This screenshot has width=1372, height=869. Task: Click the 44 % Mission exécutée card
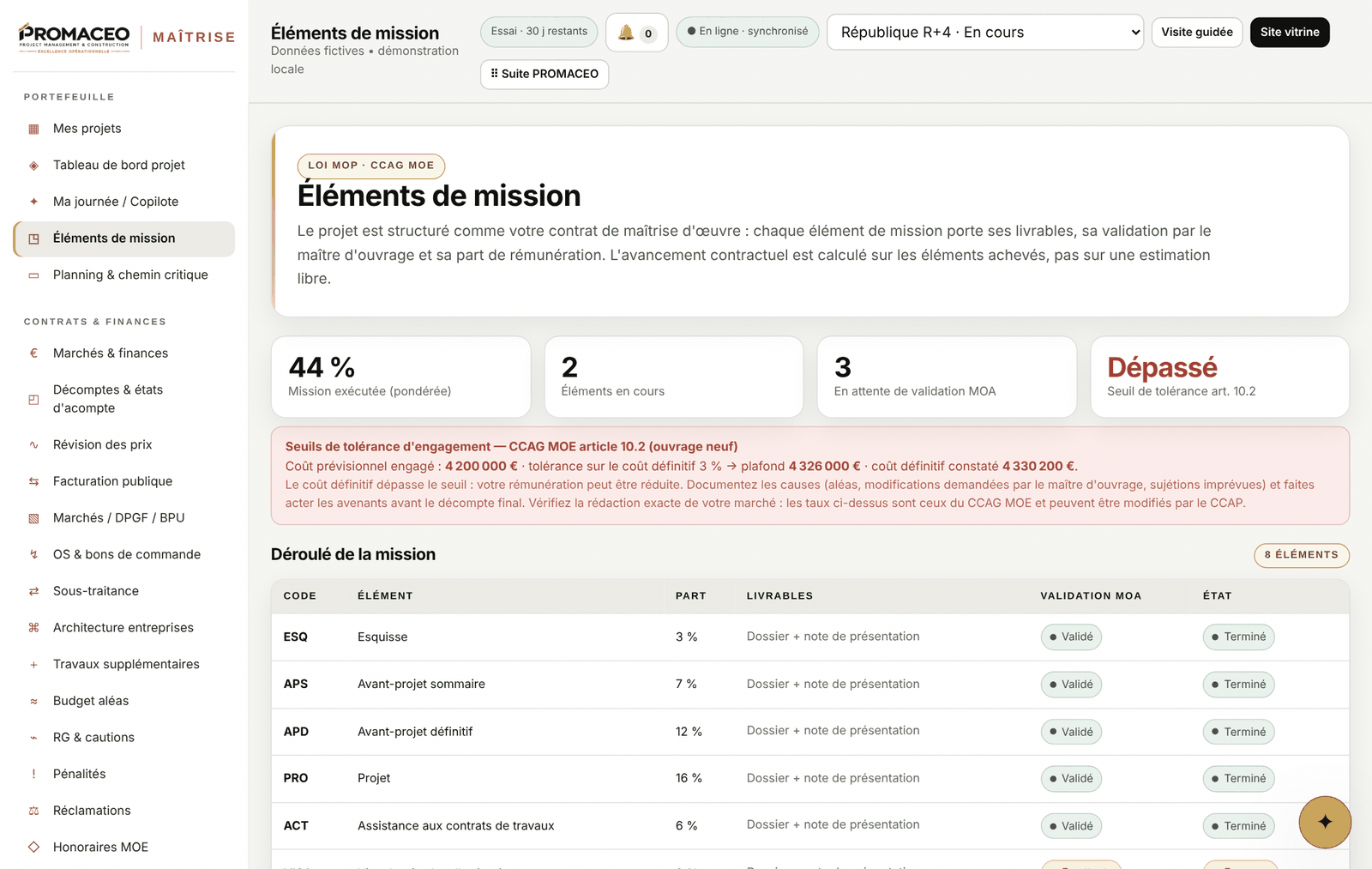pos(400,377)
